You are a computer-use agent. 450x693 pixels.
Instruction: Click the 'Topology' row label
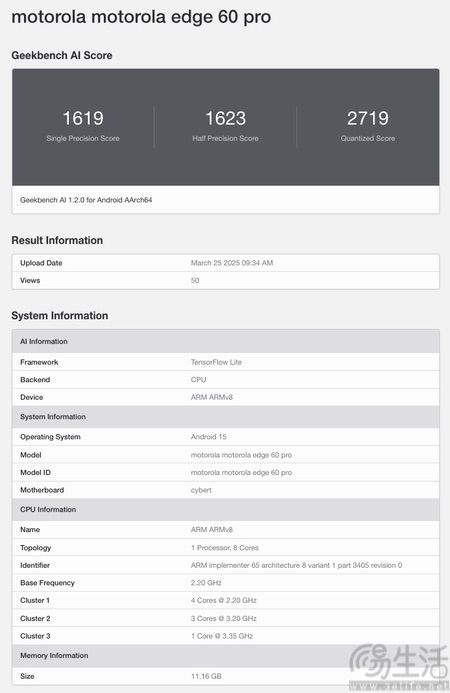[x=35, y=548]
